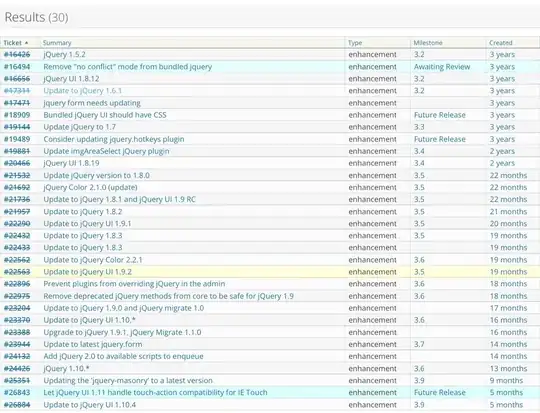
Task: Open ticket #25351
Action: (x=17, y=381)
